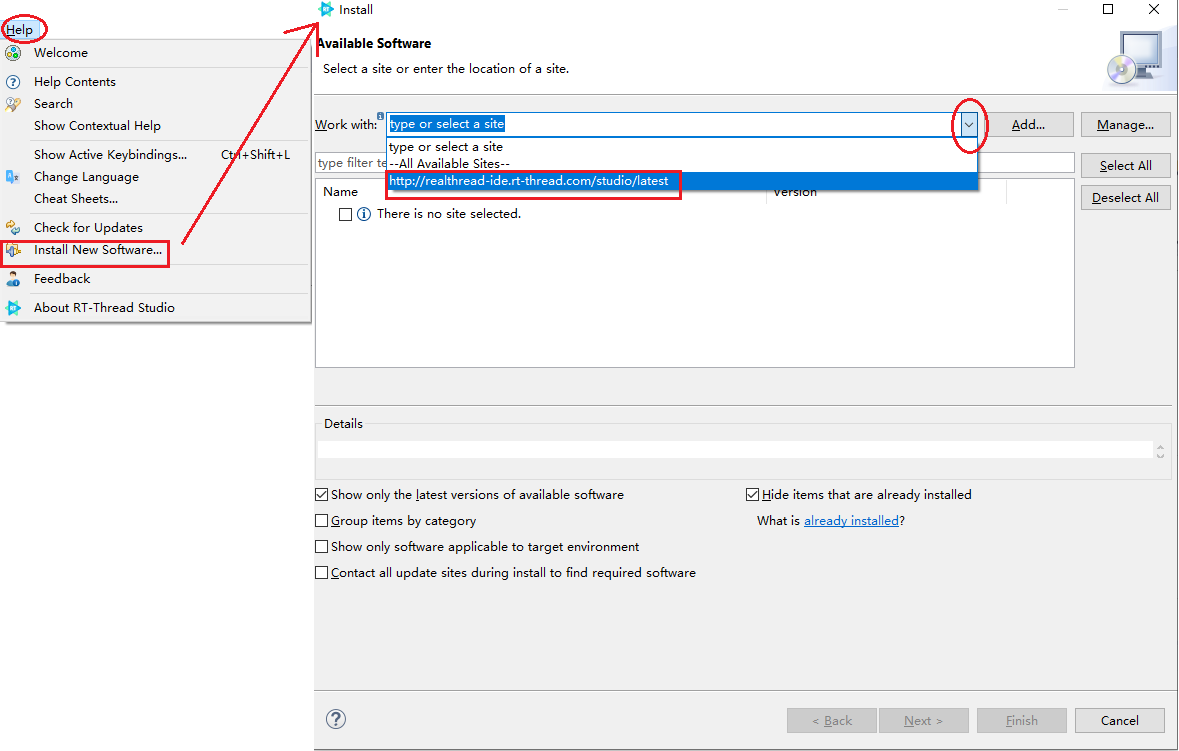Click the Version column header
1179x751 pixels.
pyautogui.click(x=795, y=192)
